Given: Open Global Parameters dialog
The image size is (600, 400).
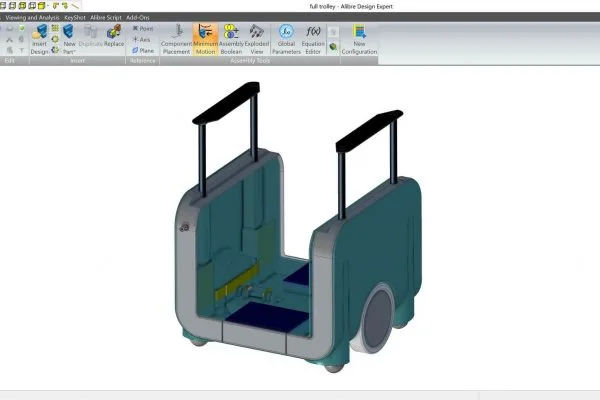Looking at the screenshot, I should pyautogui.click(x=286, y=39).
